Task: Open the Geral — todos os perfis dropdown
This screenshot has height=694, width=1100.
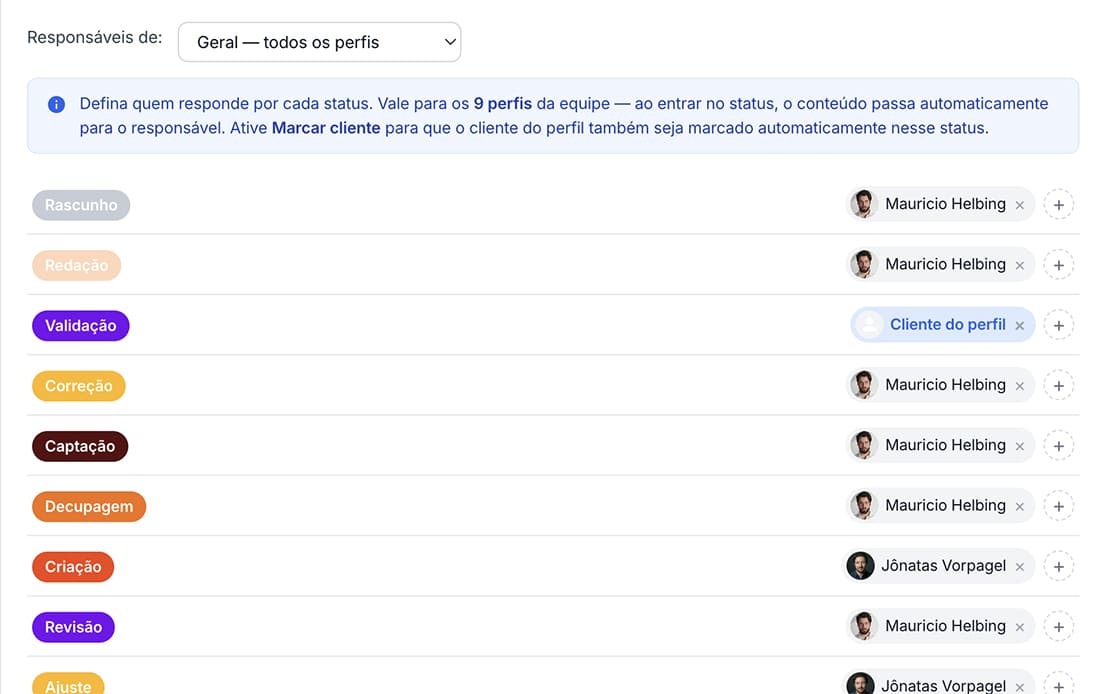Action: tap(319, 42)
